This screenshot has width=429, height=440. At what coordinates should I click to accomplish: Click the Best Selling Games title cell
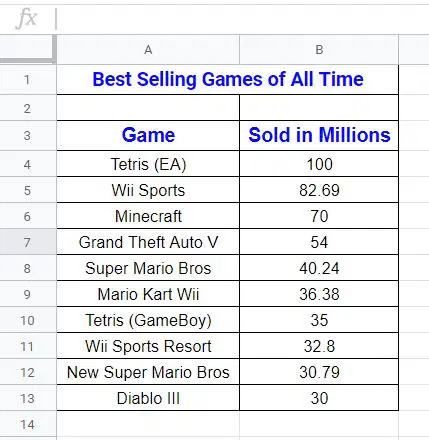[x=228, y=80]
